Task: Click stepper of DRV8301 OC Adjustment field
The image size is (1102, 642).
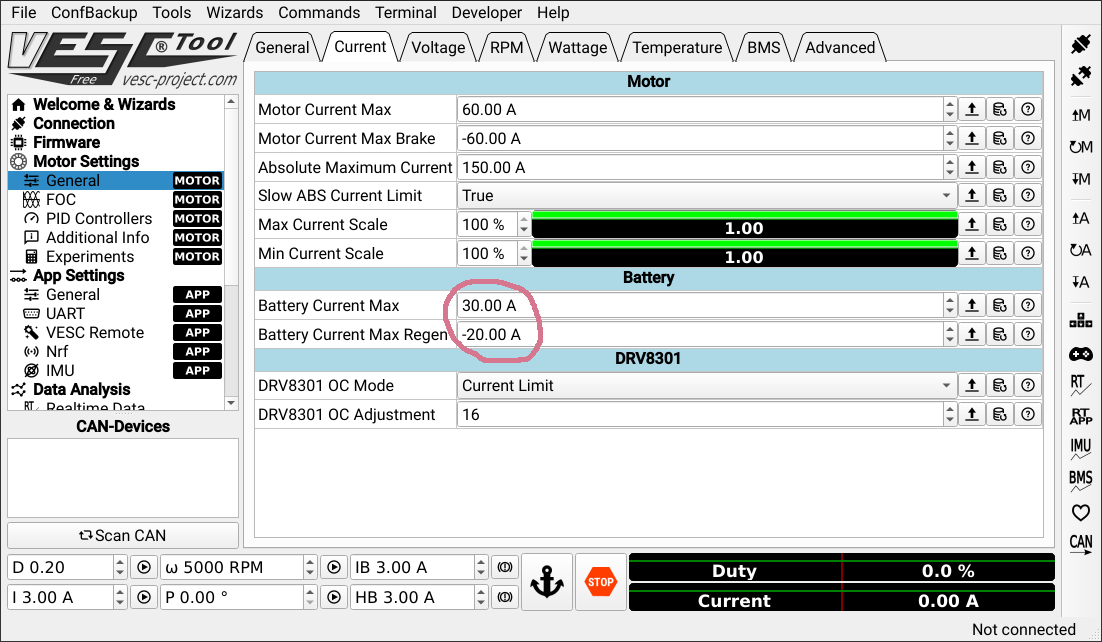Action: 949,414
